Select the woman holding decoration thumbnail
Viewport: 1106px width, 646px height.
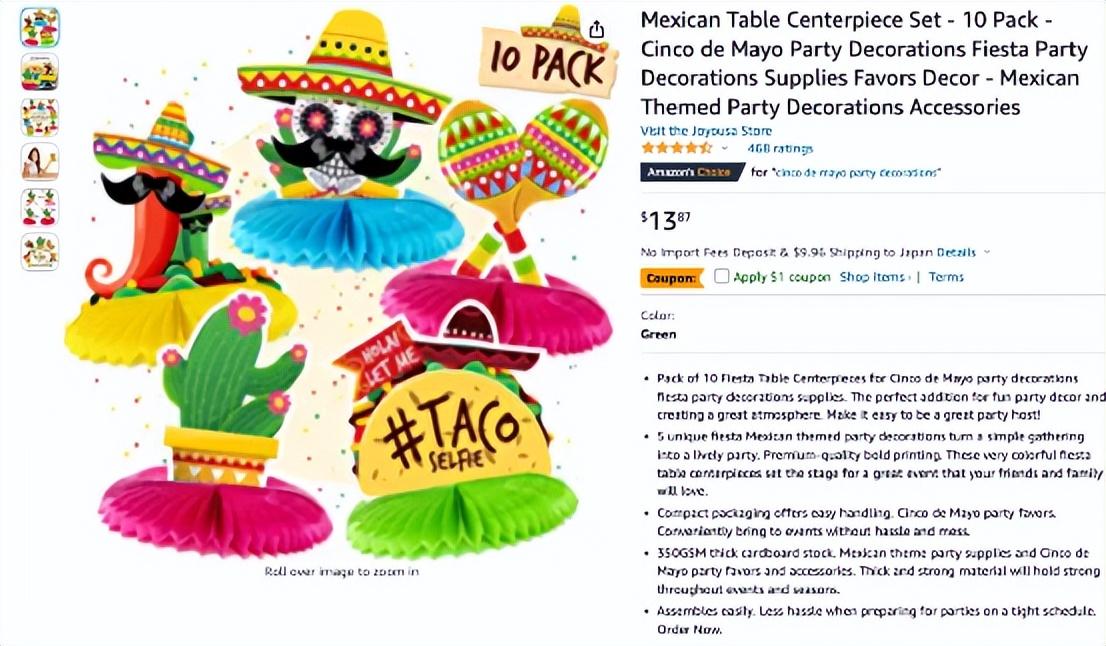40,162
